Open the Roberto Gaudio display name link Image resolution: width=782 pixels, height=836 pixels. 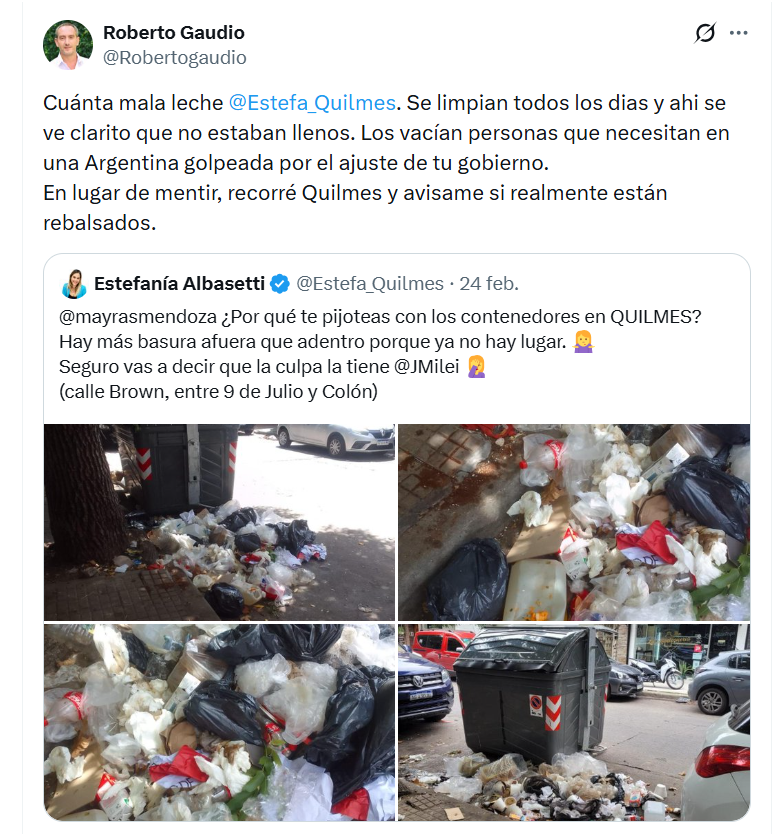(174, 33)
